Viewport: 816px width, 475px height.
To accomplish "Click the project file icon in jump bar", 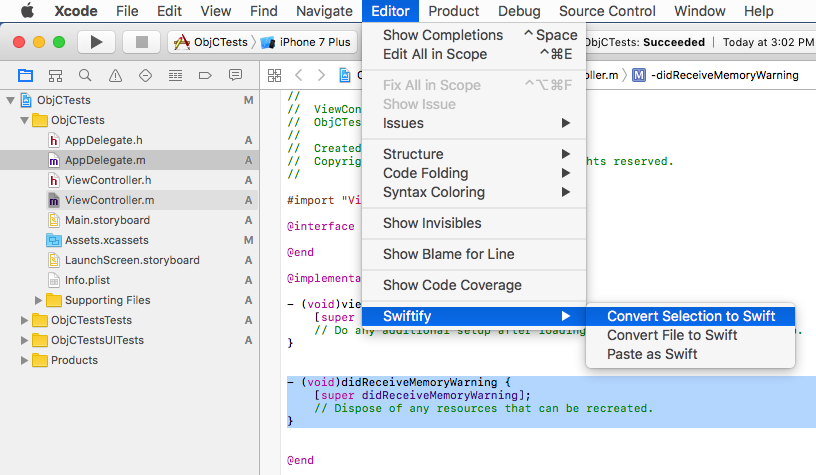I will (345, 75).
